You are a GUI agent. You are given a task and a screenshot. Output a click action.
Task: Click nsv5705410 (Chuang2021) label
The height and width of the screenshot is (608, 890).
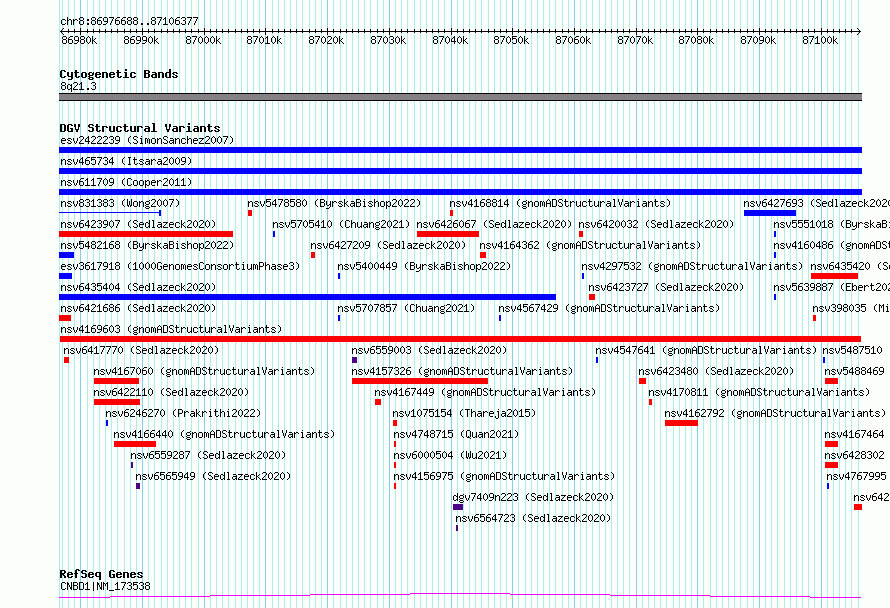pyautogui.click(x=341, y=224)
